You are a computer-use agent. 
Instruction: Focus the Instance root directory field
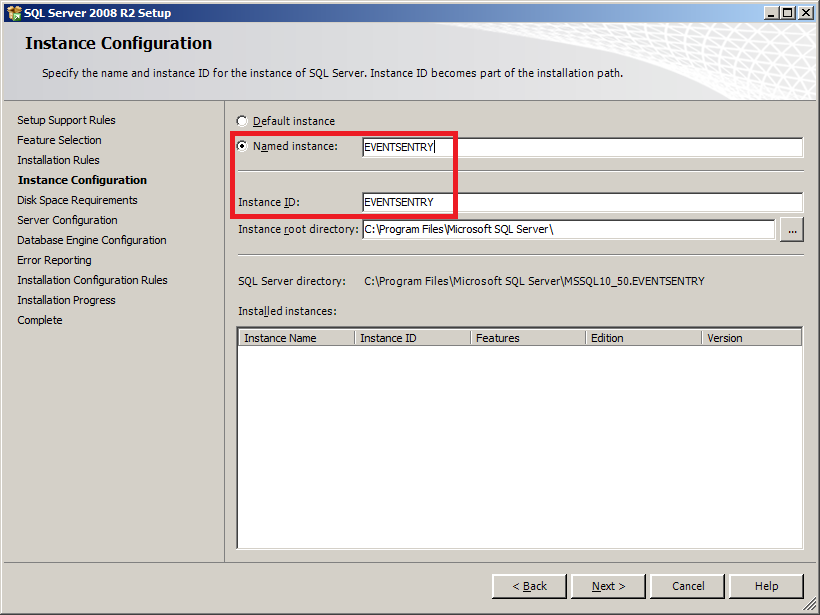(x=568, y=229)
